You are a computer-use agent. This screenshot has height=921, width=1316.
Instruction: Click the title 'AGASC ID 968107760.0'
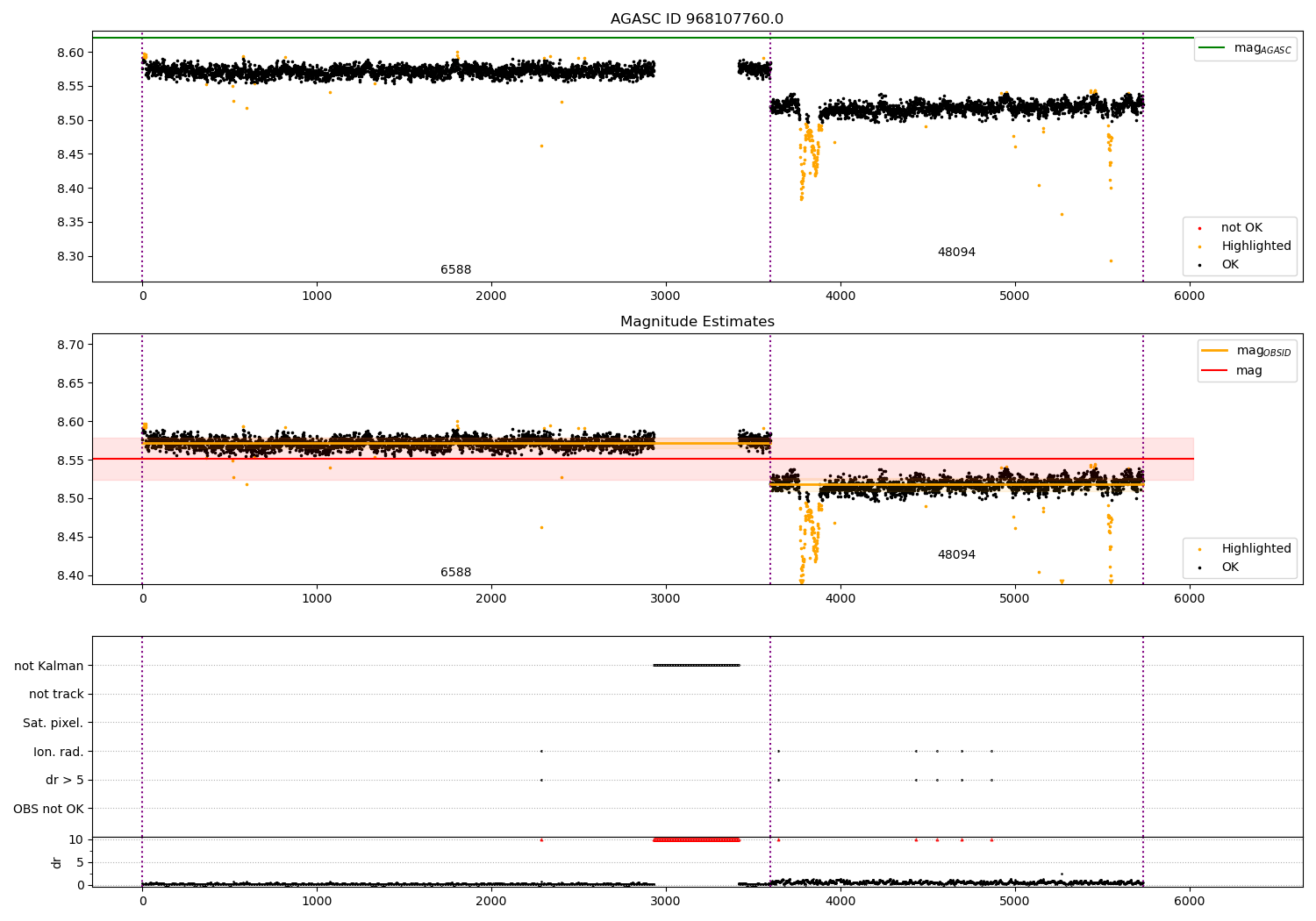697,19
